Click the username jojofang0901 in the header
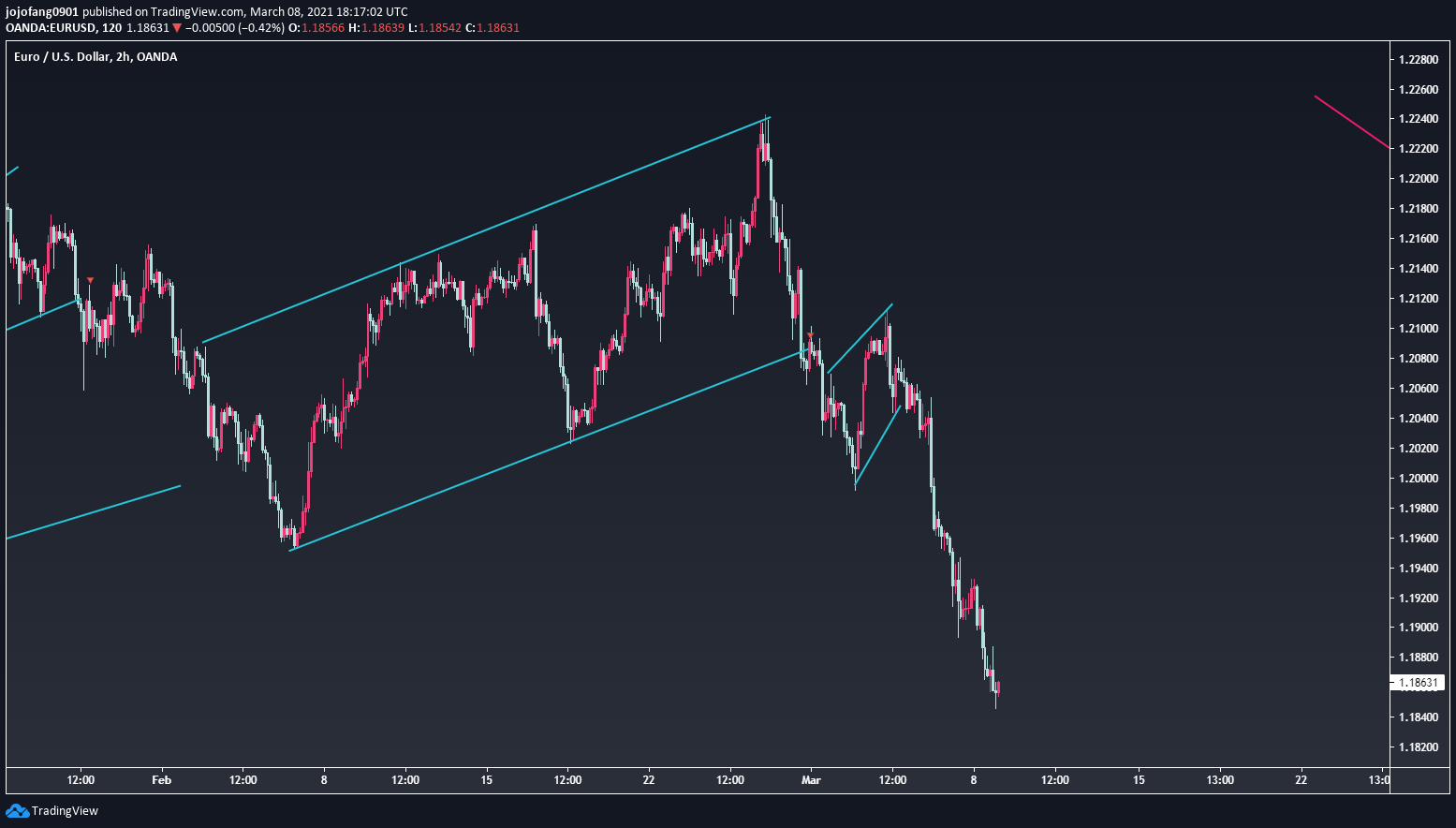 tap(42, 11)
